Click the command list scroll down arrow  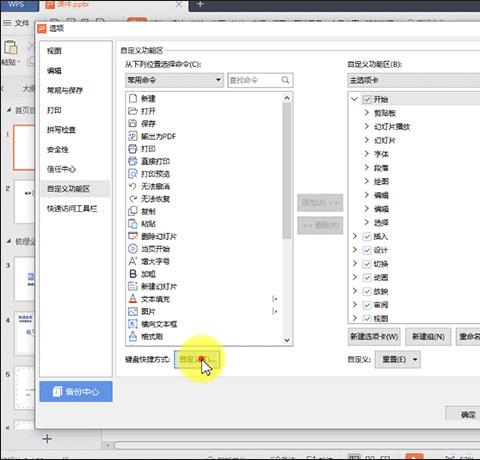coord(287,340)
